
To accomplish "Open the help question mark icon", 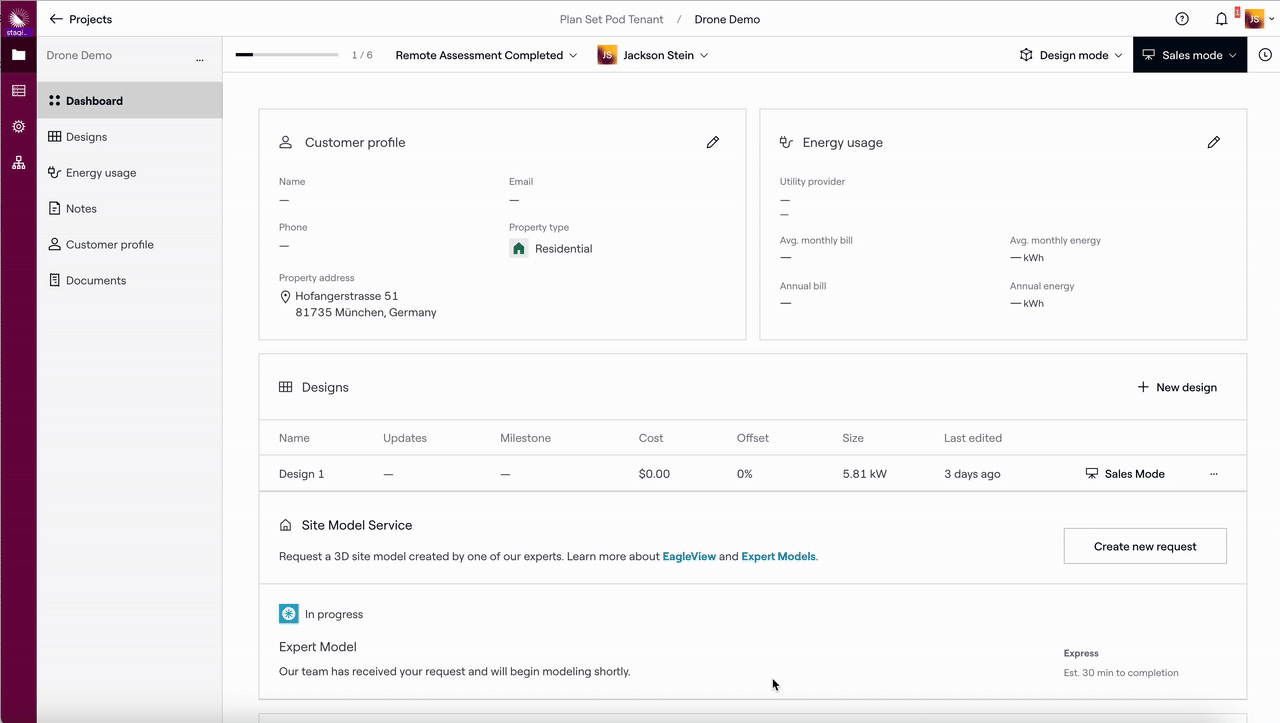I will tap(1182, 19).
